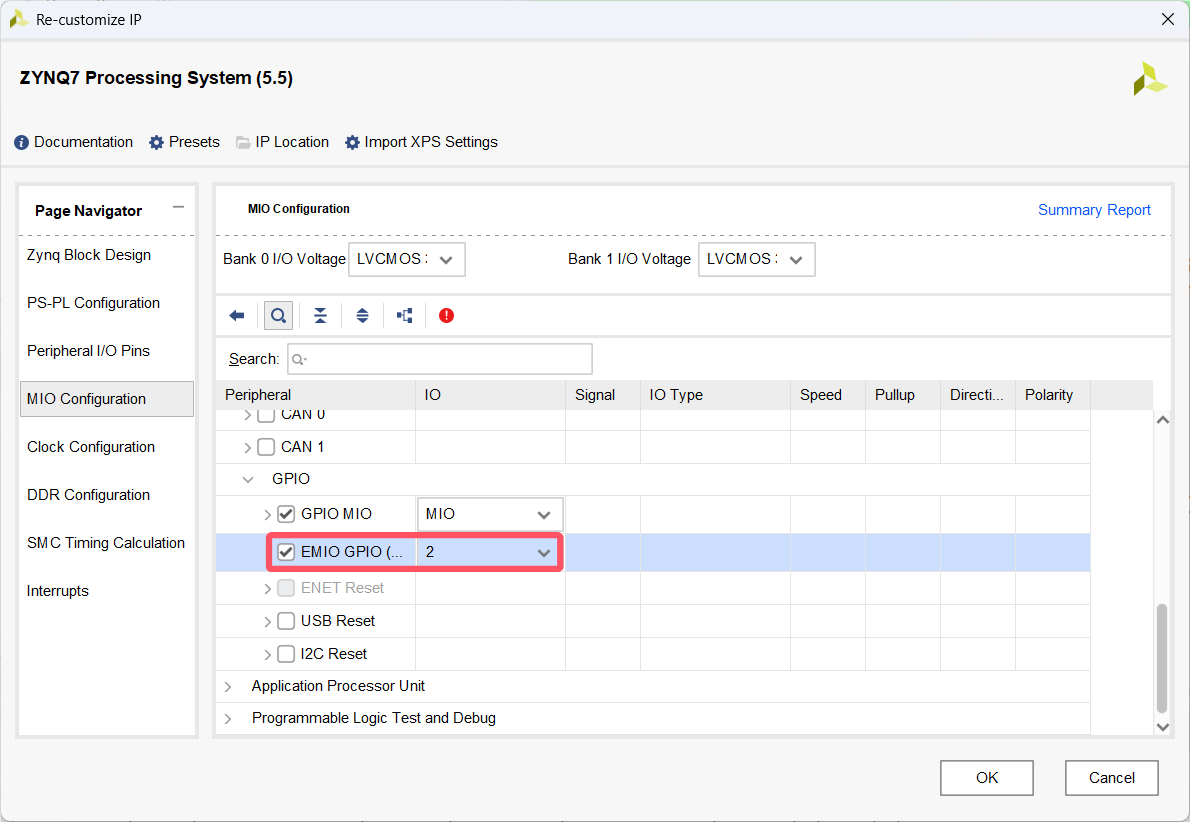Expand the USB Reset row

267,622
